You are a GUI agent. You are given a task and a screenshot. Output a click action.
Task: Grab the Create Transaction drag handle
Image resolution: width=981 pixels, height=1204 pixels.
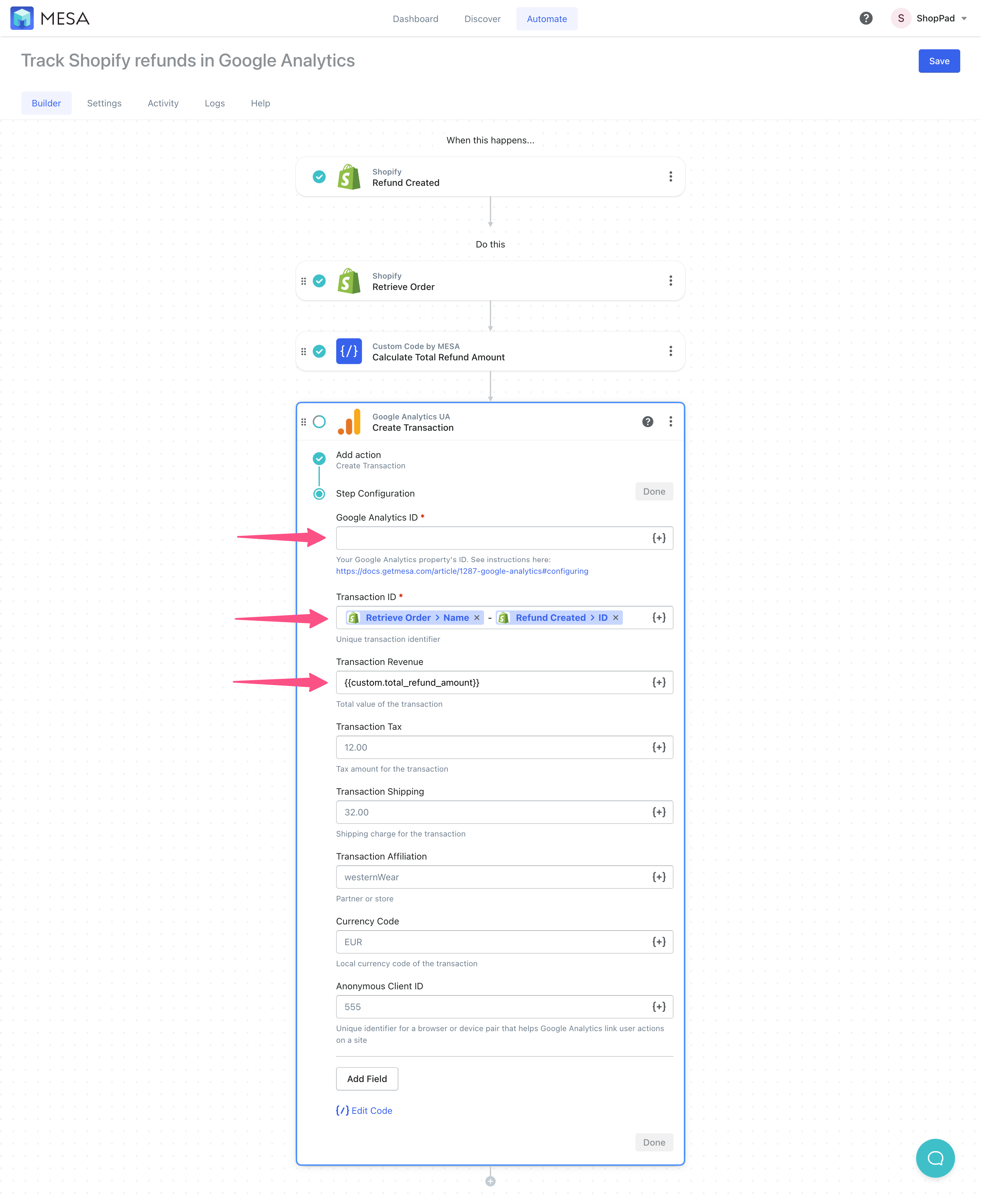click(303, 421)
